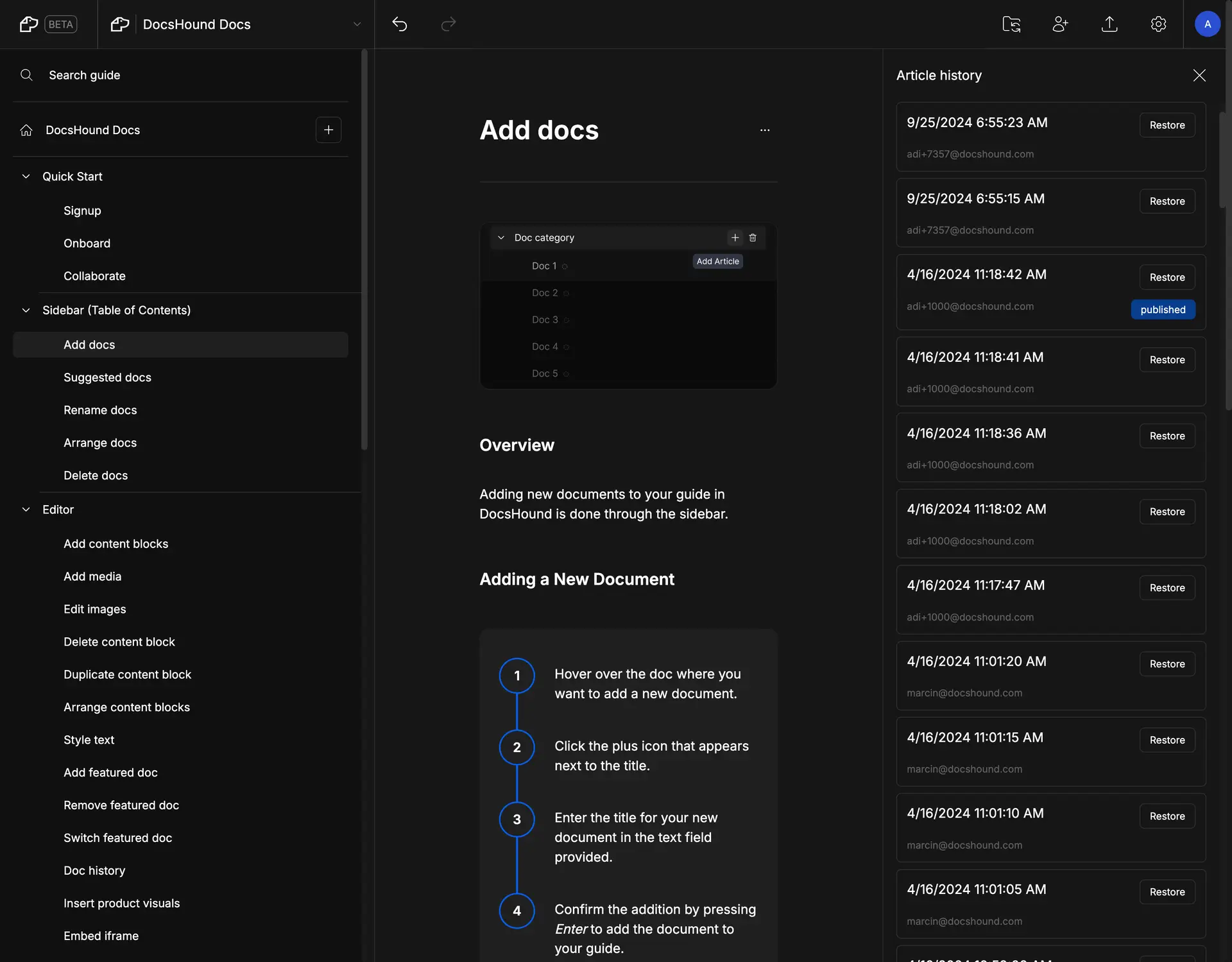
Task: Open Duplicate content block article
Action: [127, 674]
